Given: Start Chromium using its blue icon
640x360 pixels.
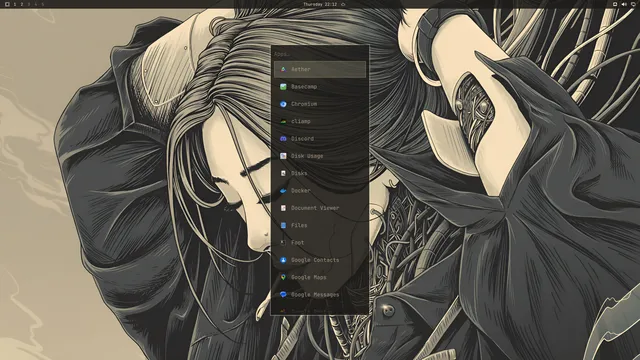Looking at the screenshot, I should click(x=283, y=104).
